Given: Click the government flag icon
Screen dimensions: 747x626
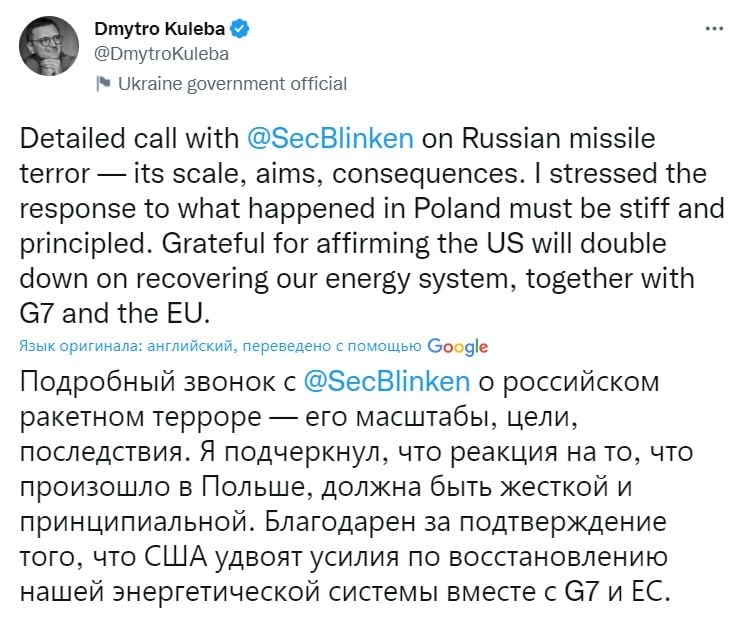Looking at the screenshot, I should (x=103, y=83).
